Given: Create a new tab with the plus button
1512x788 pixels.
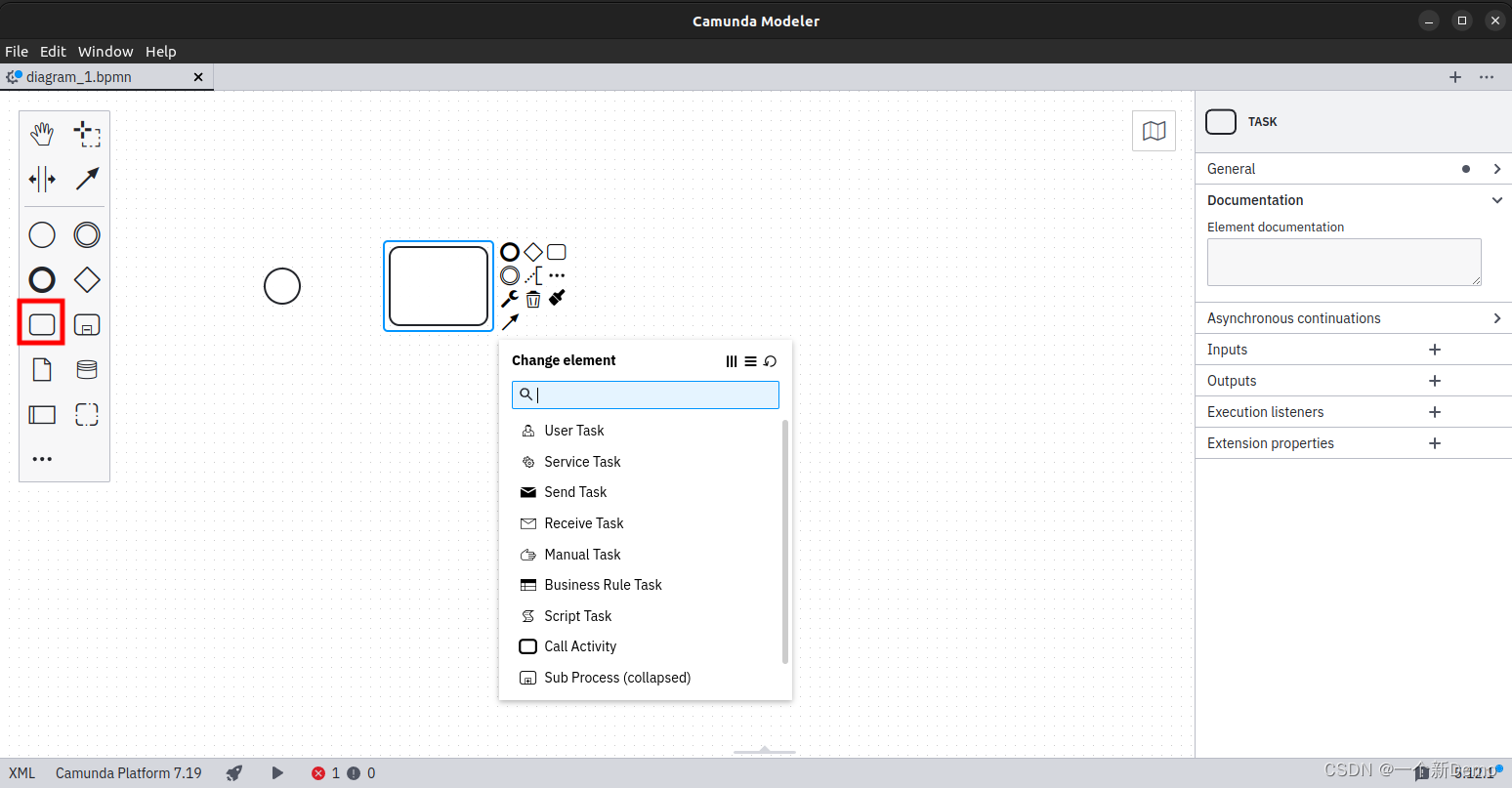Looking at the screenshot, I should [x=1455, y=77].
